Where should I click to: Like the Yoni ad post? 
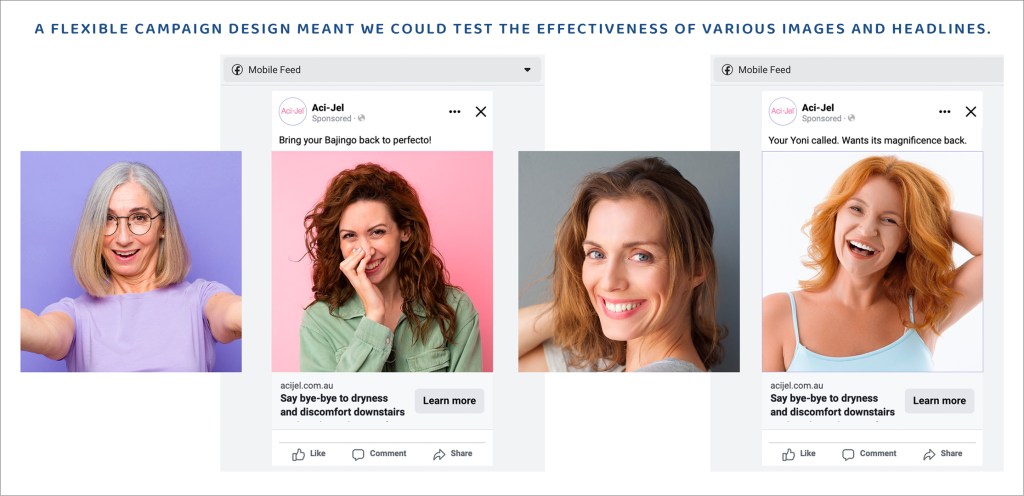pos(799,454)
